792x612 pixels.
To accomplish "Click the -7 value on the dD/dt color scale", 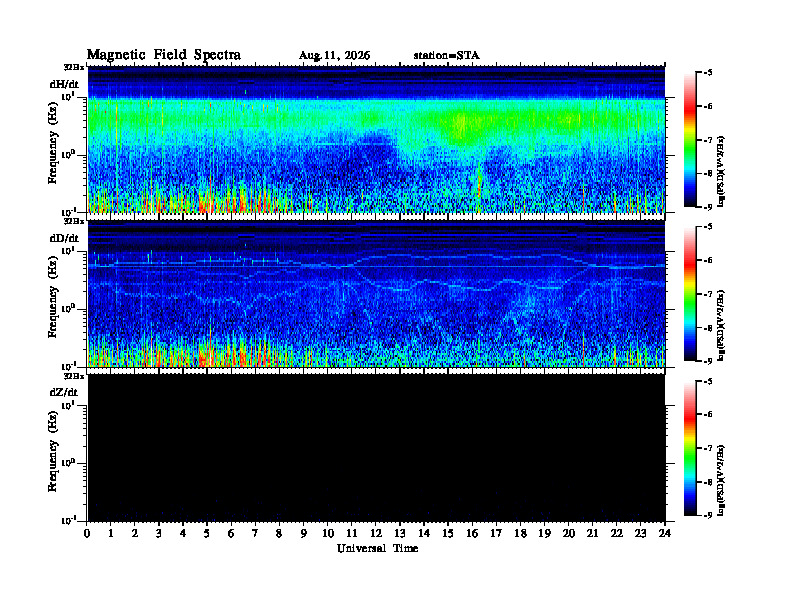I will (x=708, y=294).
